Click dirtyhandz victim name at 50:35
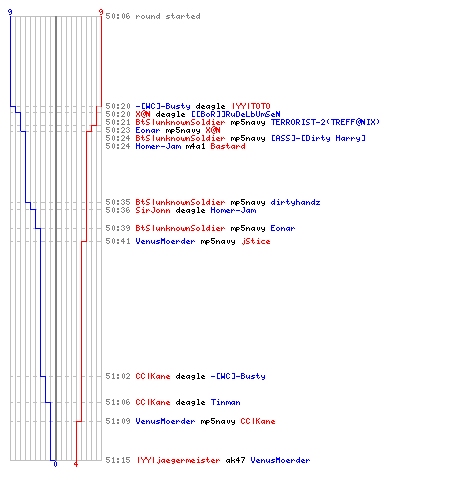This screenshot has width=450, height=500. [x=295, y=202]
